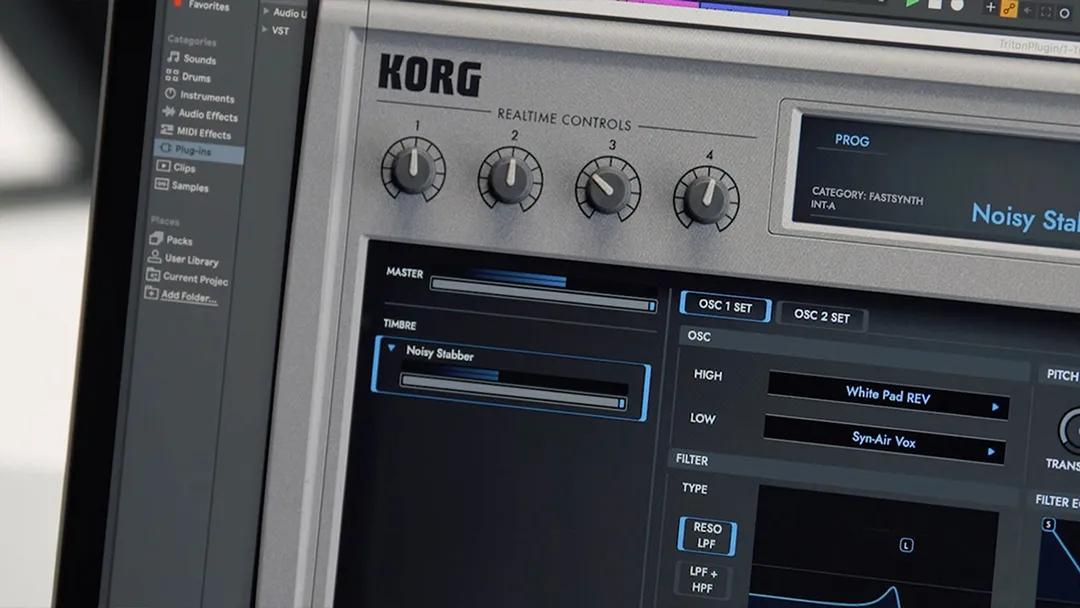Toggle the orange Automation Arm button

(x=1008, y=9)
